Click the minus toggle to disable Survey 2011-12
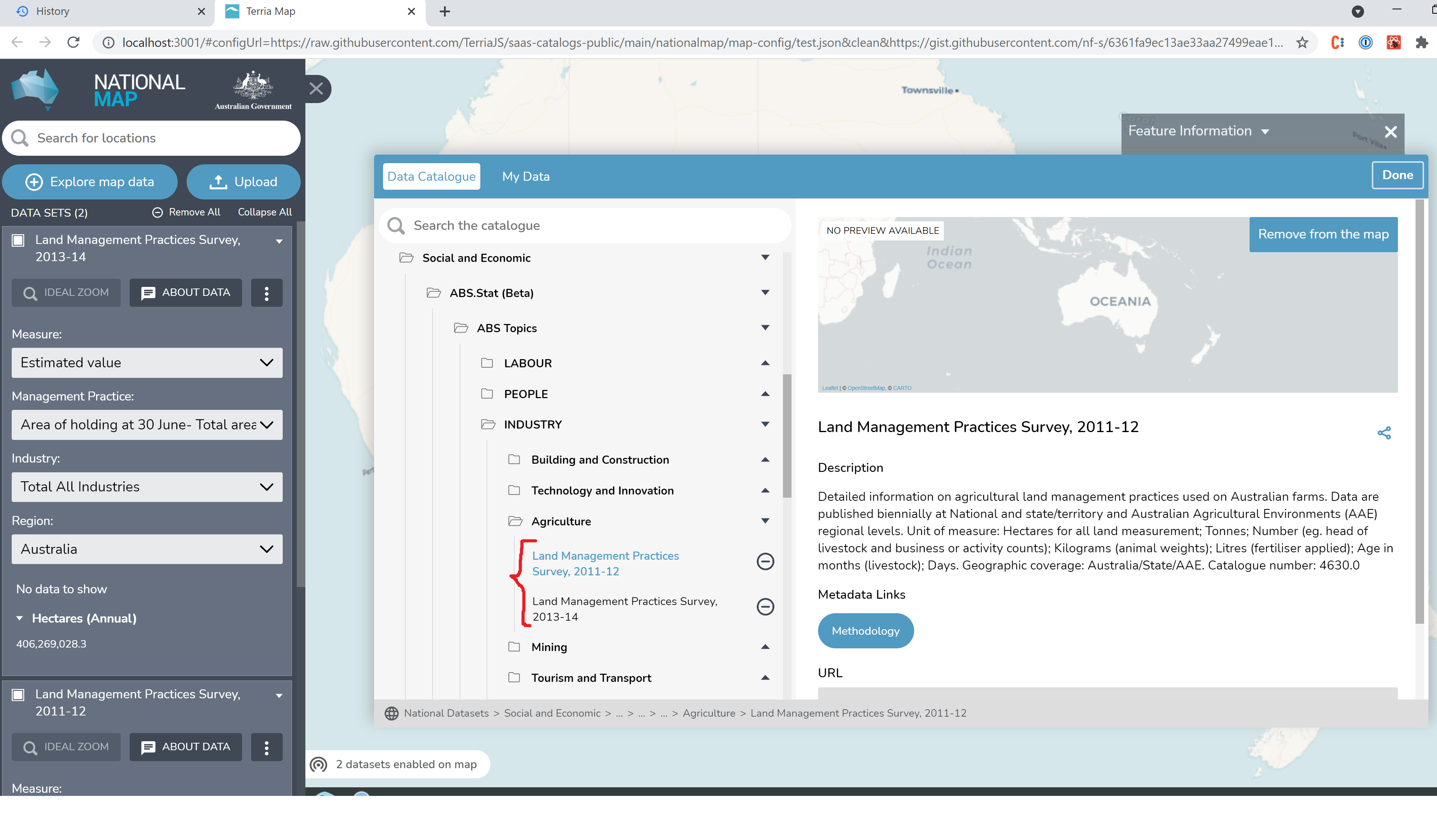 [x=765, y=562]
